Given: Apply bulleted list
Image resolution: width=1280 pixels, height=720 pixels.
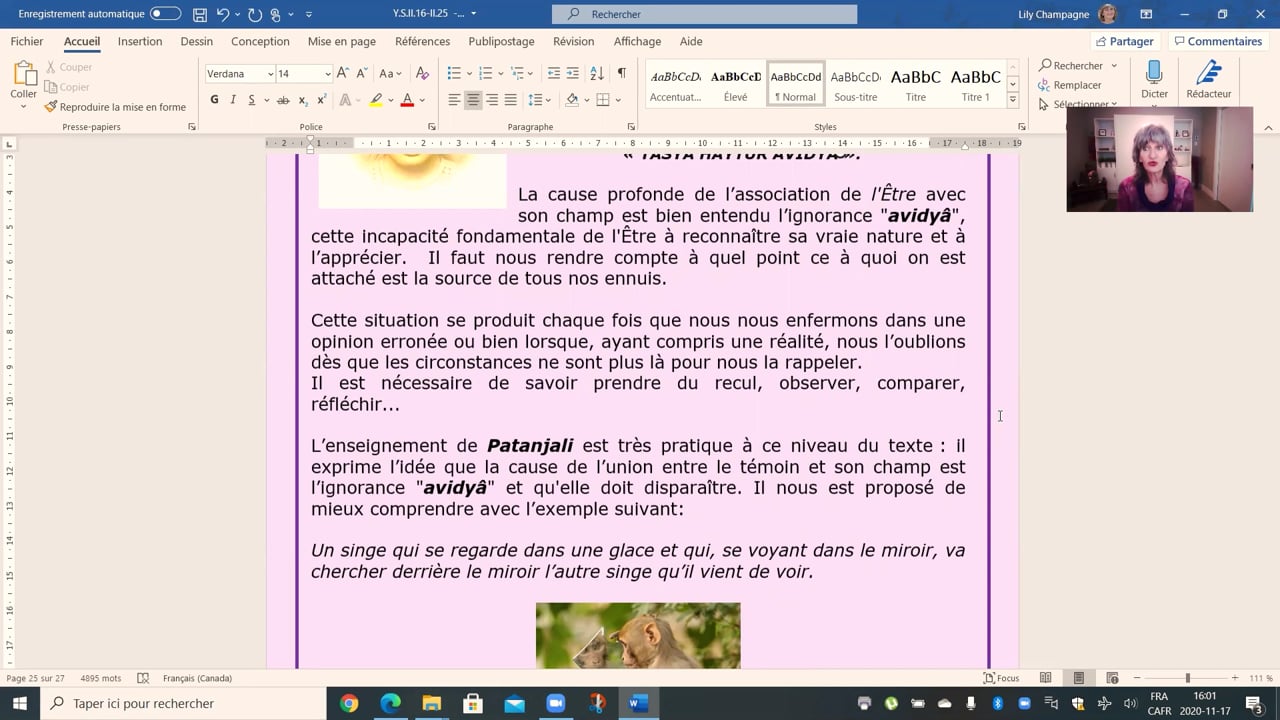Looking at the screenshot, I should tap(454, 73).
